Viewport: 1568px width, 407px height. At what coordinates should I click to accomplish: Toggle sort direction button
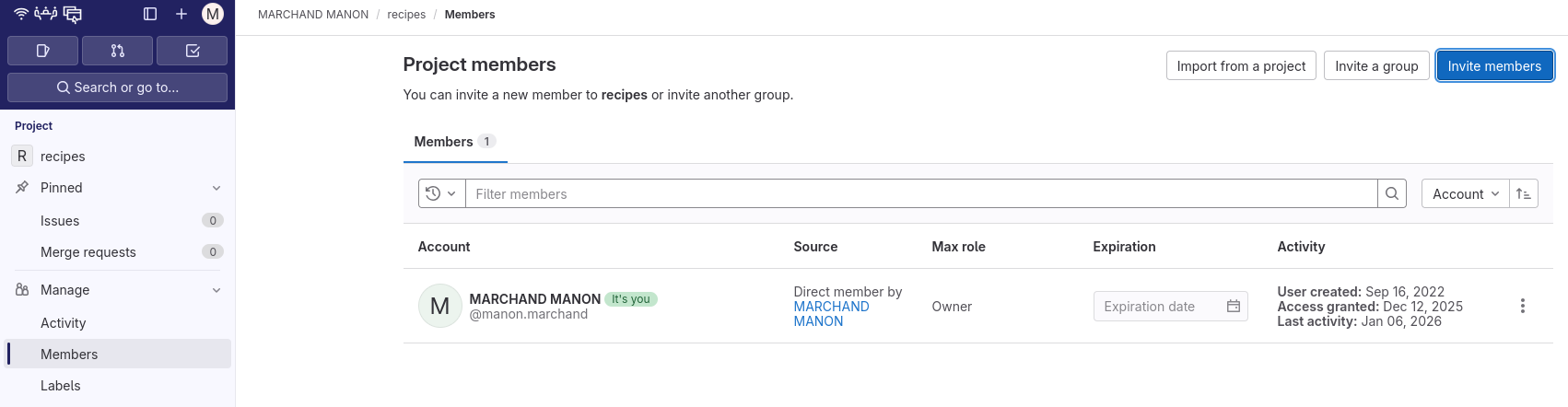click(1524, 193)
